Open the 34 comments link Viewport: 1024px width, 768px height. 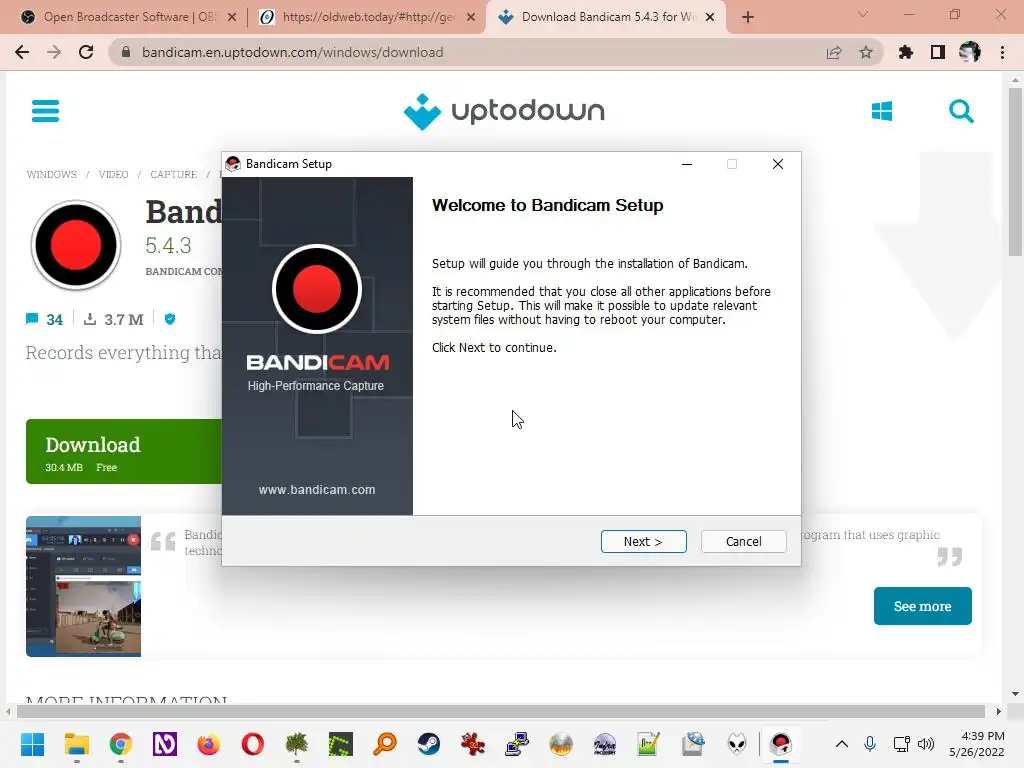[x=44, y=319]
